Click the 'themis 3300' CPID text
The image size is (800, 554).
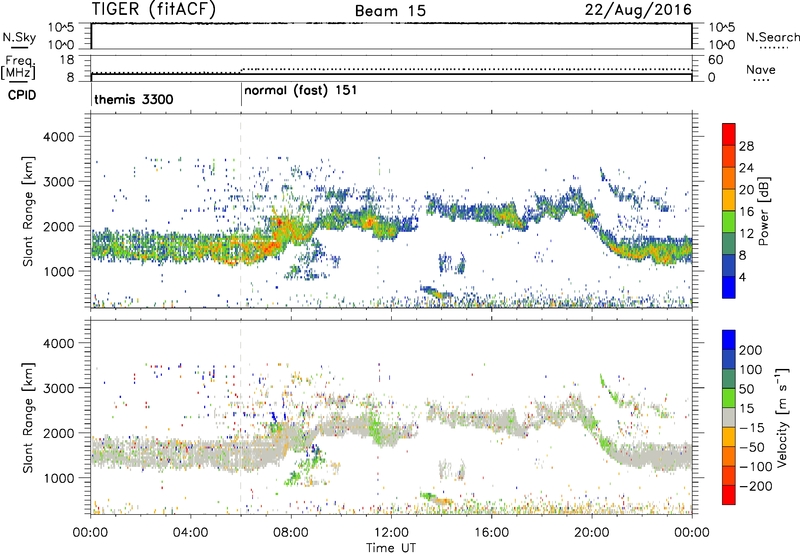tap(134, 99)
